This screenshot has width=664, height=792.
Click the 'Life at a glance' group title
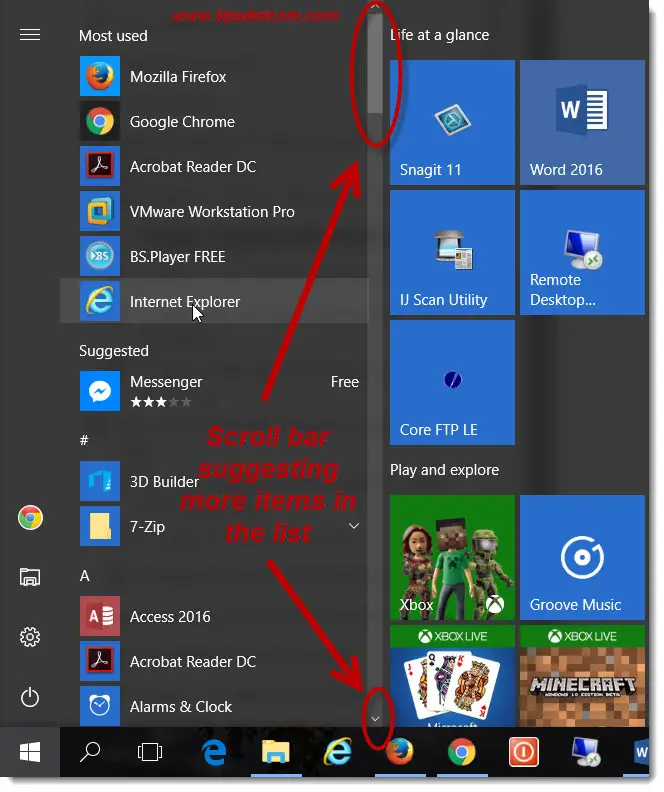(439, 35)
